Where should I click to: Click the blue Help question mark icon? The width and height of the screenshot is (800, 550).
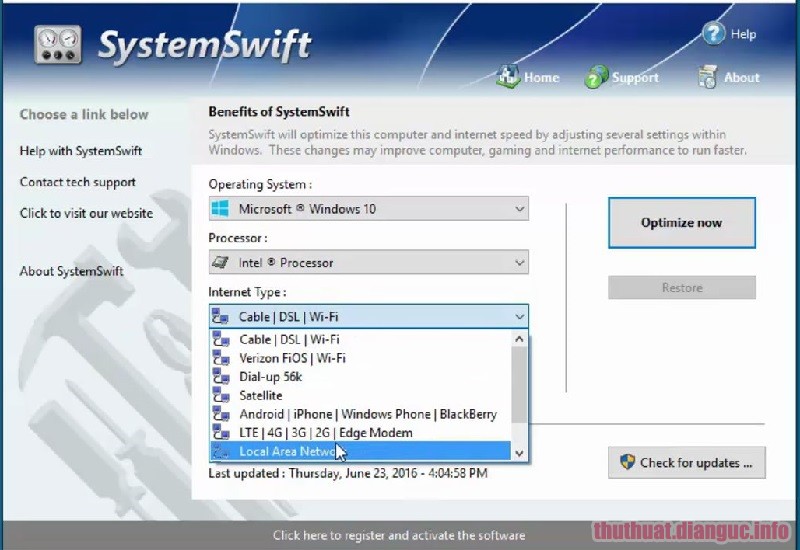click(x=713, y=34)
